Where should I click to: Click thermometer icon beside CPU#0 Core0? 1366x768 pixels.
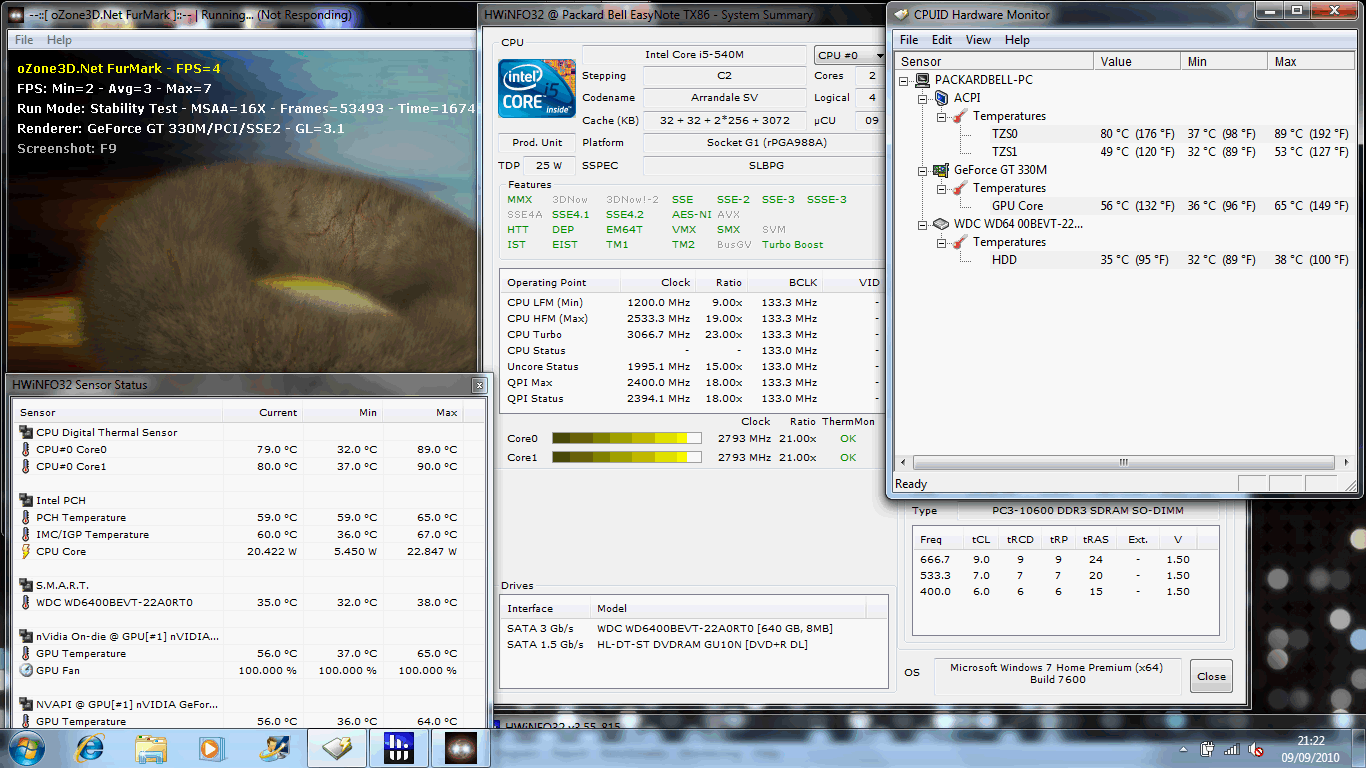pyautogui.click(x=26, y=449)
